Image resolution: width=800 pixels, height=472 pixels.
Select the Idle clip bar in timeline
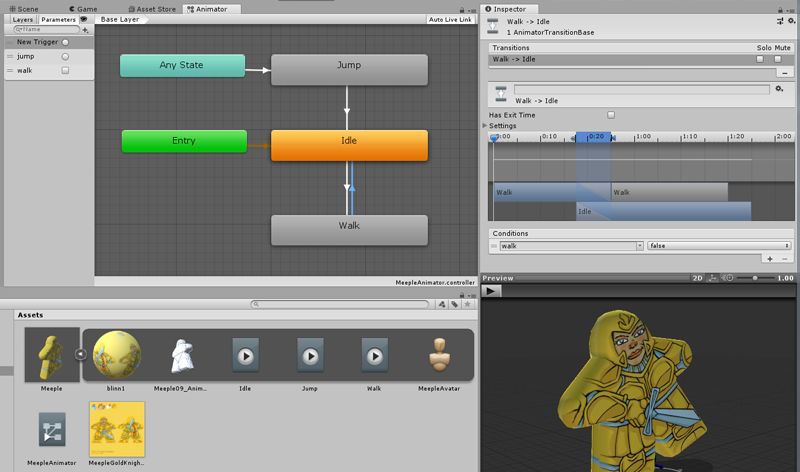[x=663, y=211]
